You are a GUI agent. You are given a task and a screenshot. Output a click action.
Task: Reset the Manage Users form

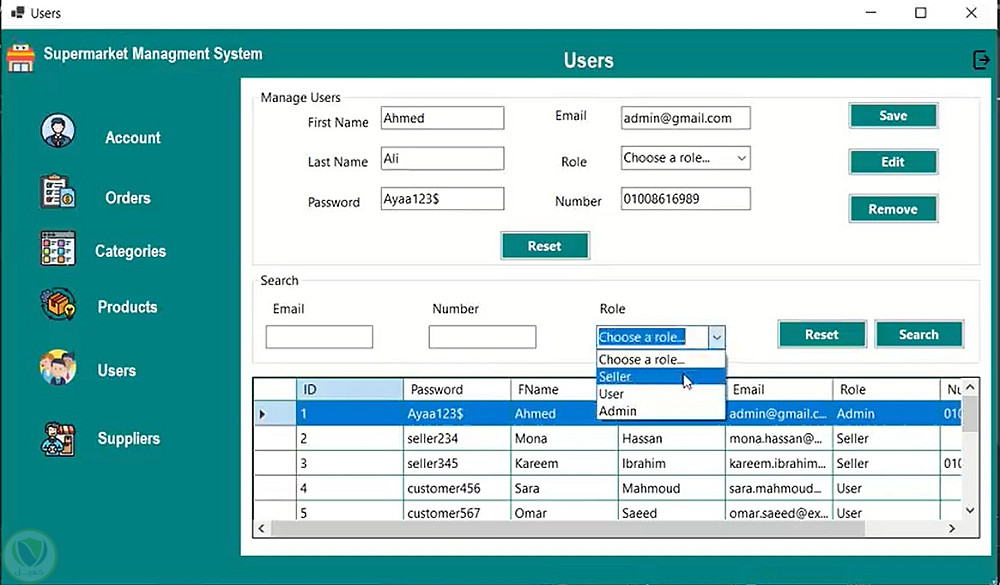coord(545,246)
